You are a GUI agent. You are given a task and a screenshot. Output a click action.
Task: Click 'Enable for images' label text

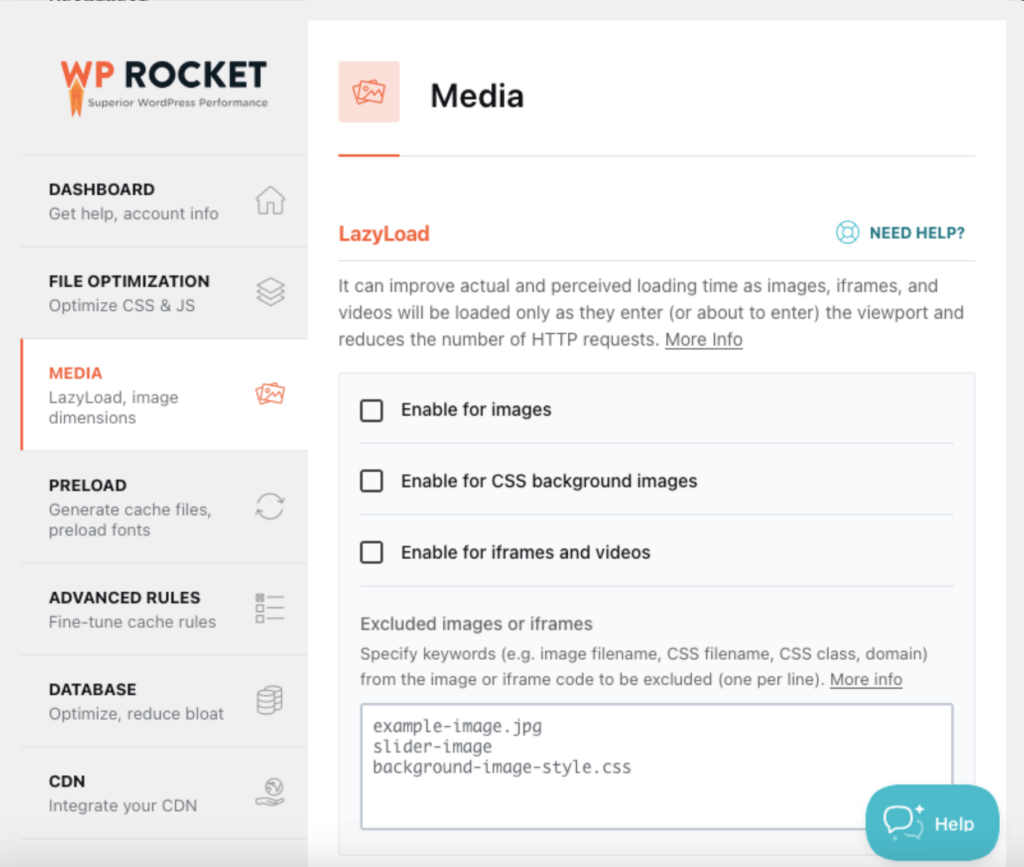pyautogui.click(x=476, y=409)
